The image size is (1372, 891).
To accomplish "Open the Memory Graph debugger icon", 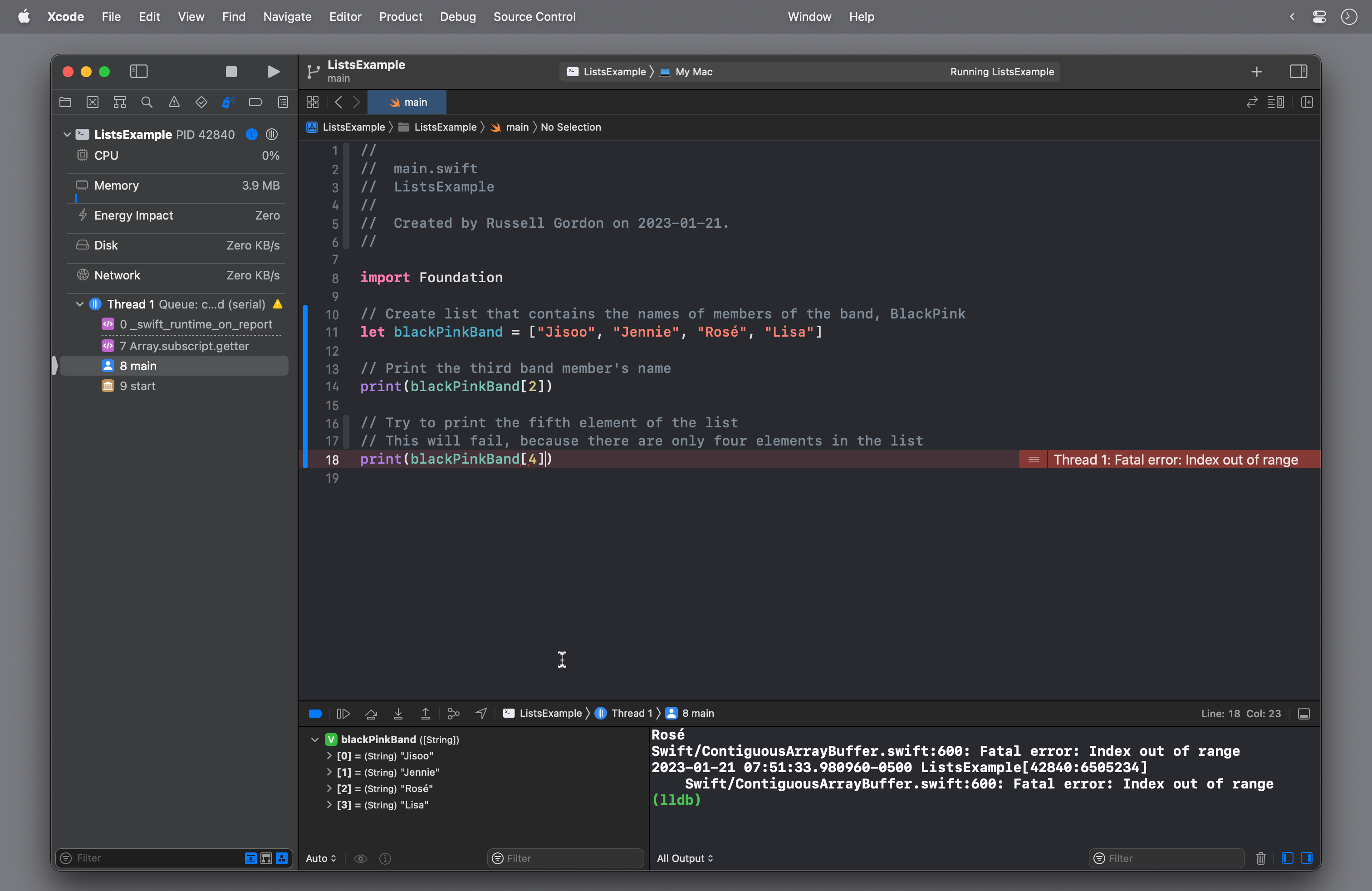I will pos(453,714).
